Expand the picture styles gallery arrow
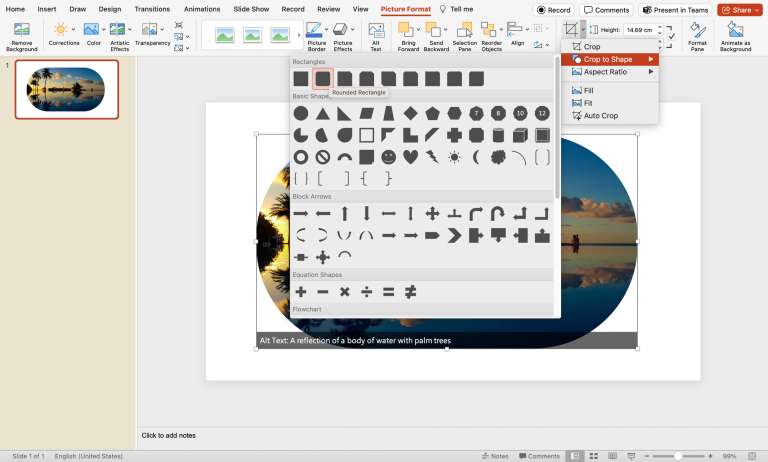768x462 pixels. point(299,35)
